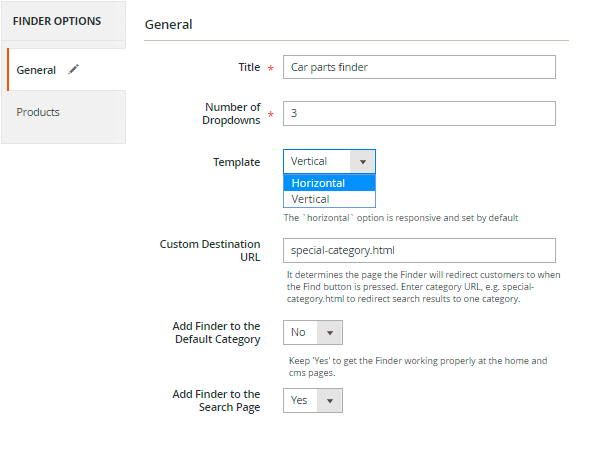Click the FINDER OPTIONS panel header
Viewport: 604px width, 453px height.
57,21
